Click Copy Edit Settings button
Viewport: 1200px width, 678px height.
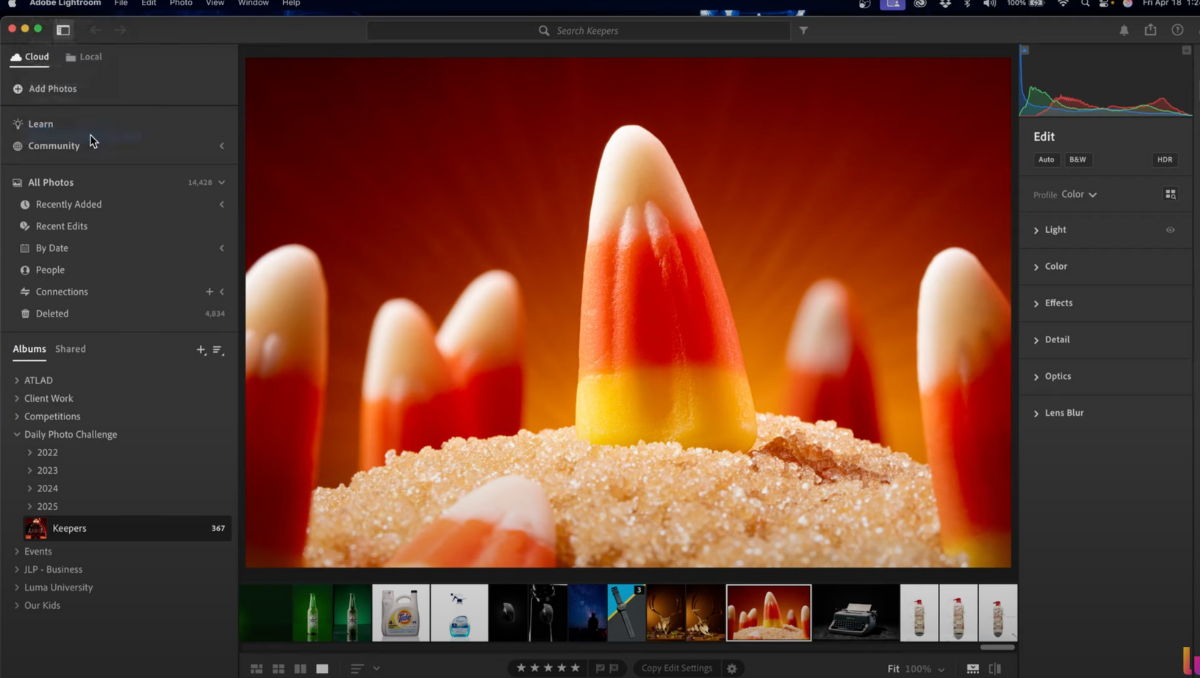677,668
